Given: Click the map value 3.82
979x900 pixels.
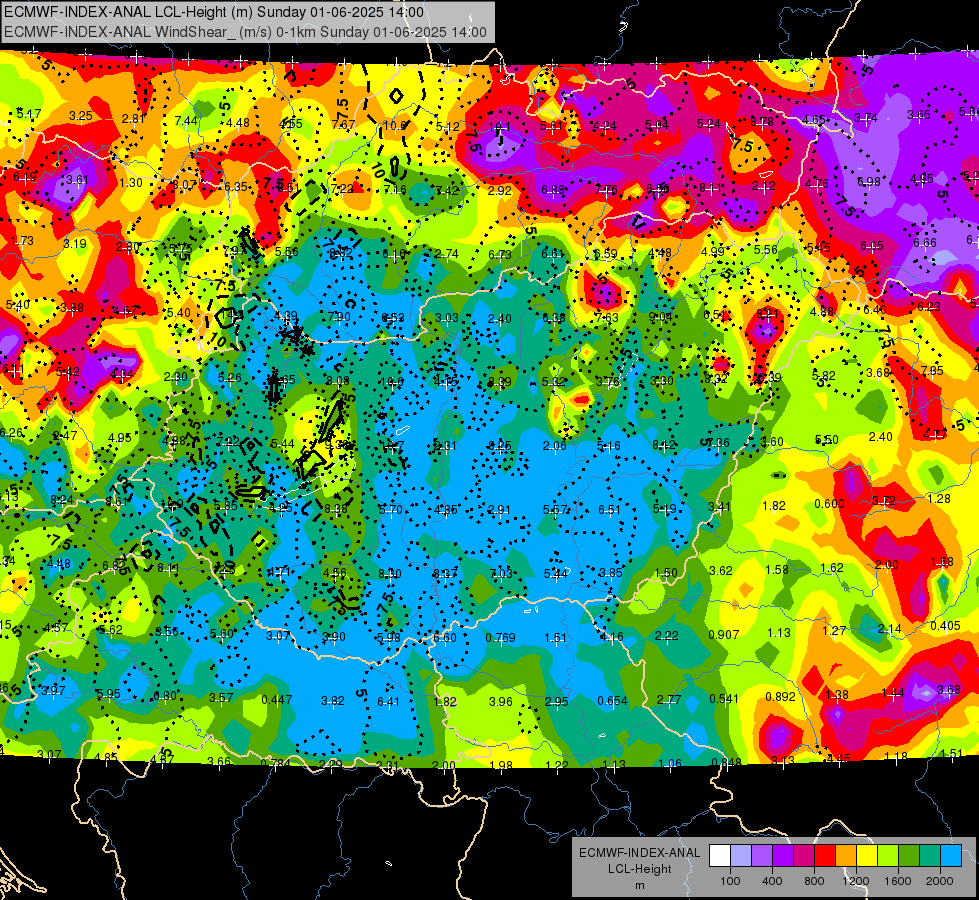Looking at the screenshot, I should click(333, 701).
